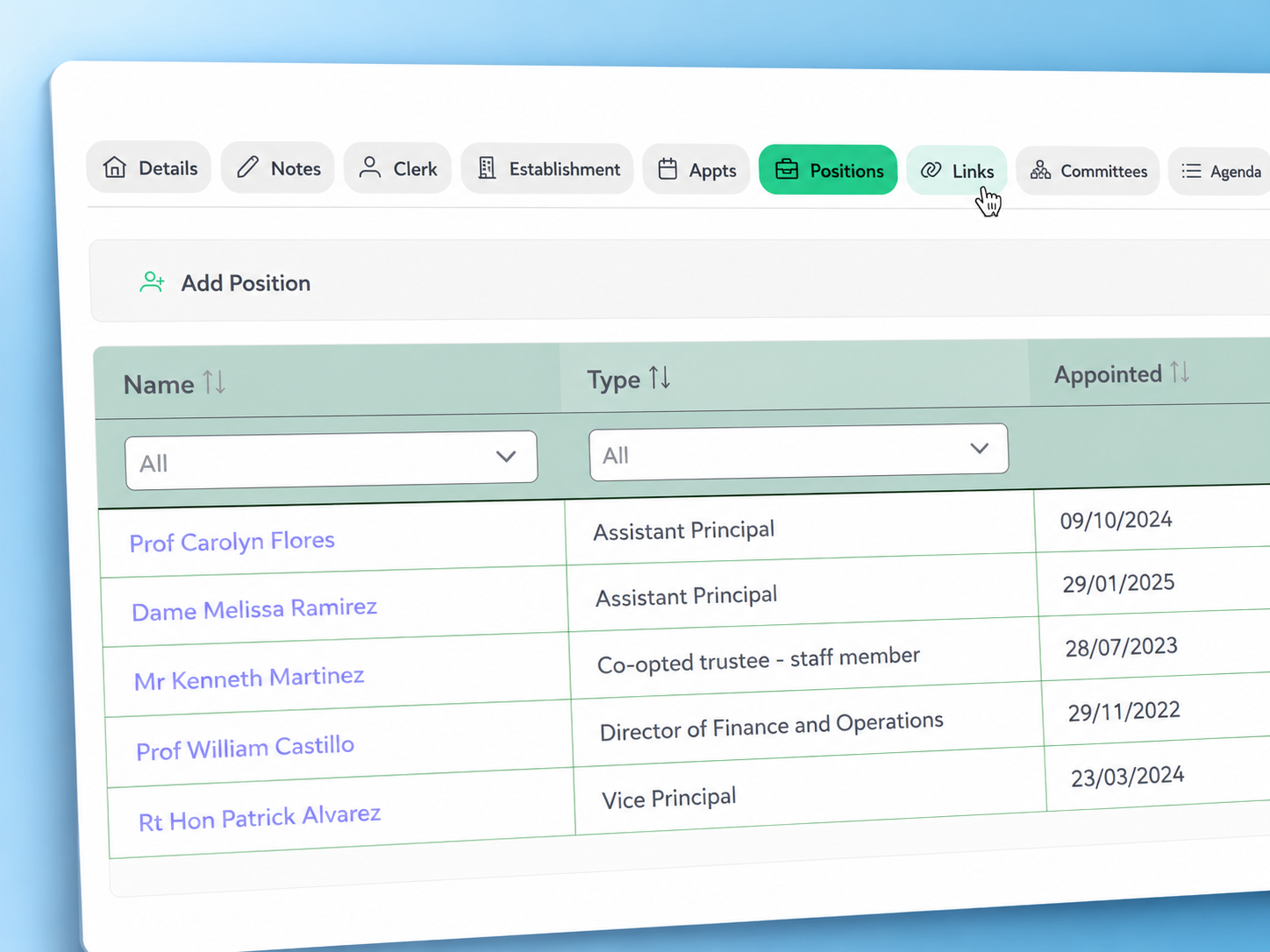This screenshot has width=1270, height=952.
Task: Click the date 29/01/2025
Action: [x=1118, y=583]
